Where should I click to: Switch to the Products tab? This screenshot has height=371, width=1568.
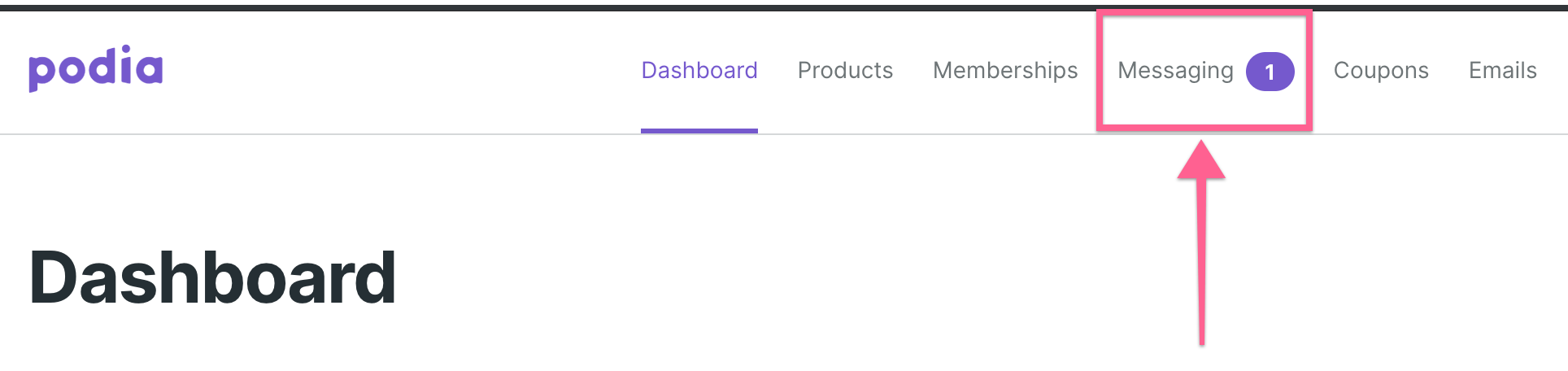tap(845, 71)
